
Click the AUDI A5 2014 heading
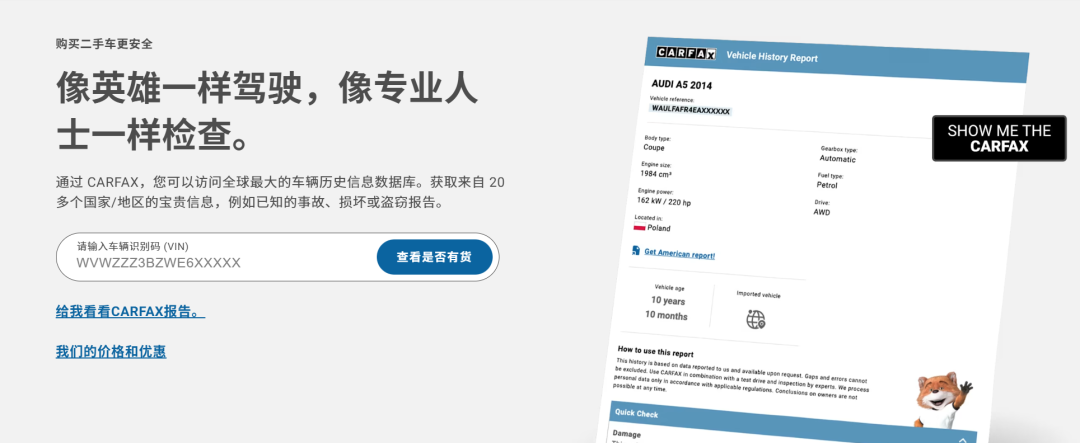(682, 85)
